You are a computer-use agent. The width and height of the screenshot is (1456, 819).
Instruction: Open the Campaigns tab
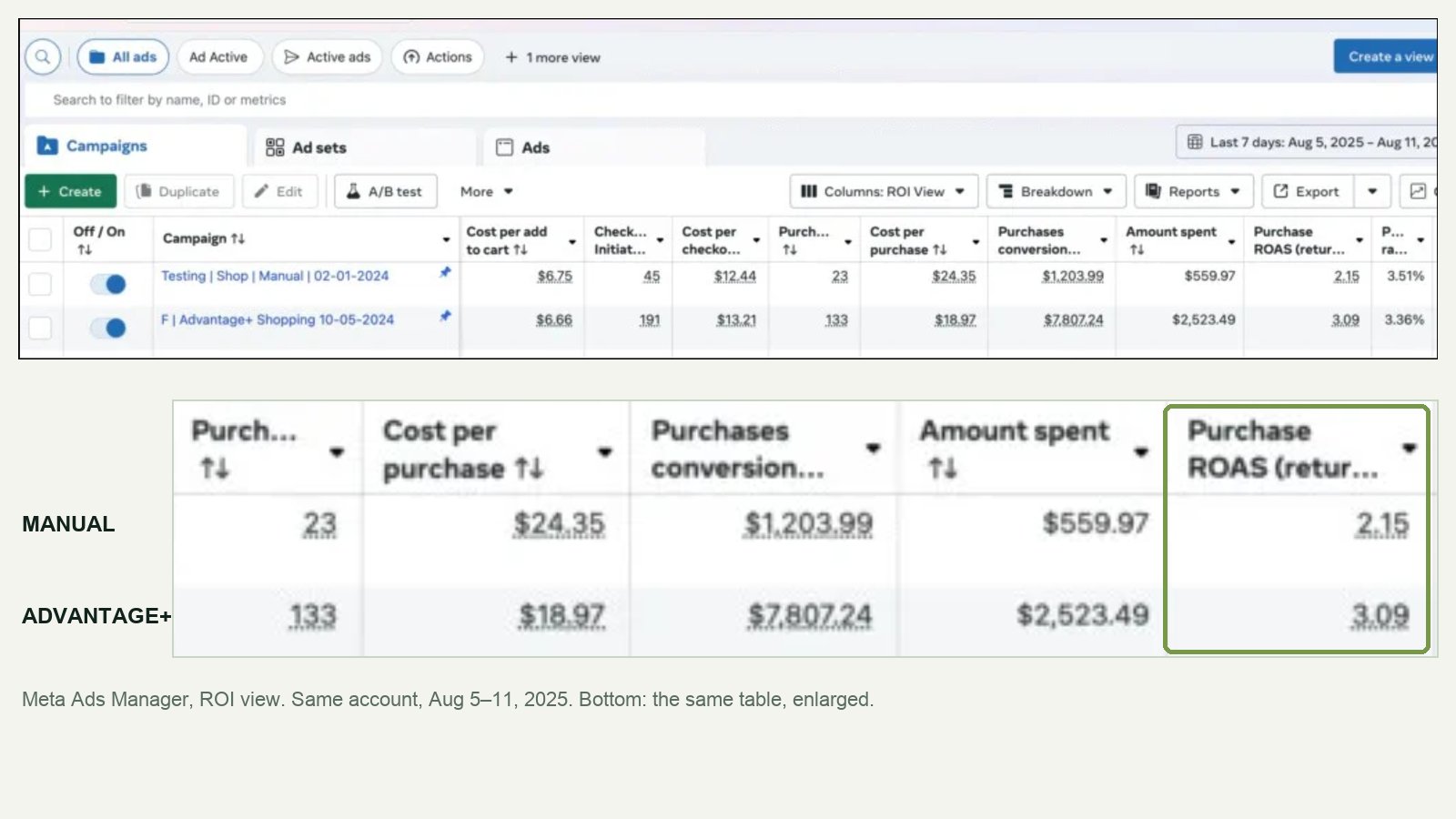pyautogui.click(x=135, y=146)
